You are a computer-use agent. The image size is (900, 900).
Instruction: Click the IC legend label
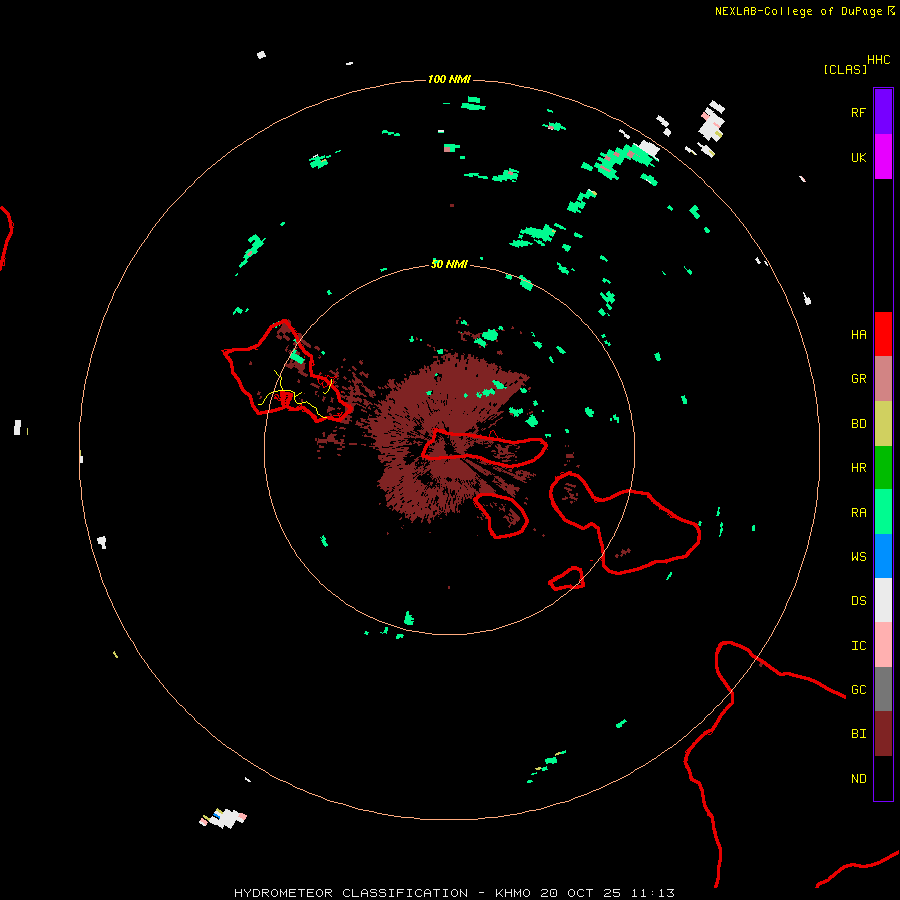(x=858, y=646)
